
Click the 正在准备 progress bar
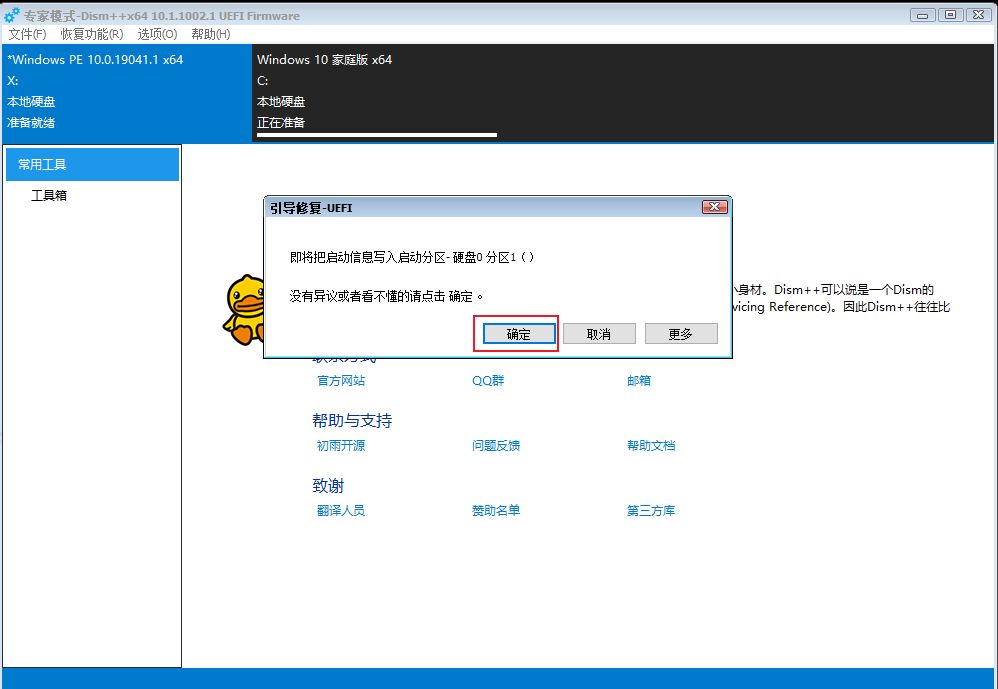376,134
